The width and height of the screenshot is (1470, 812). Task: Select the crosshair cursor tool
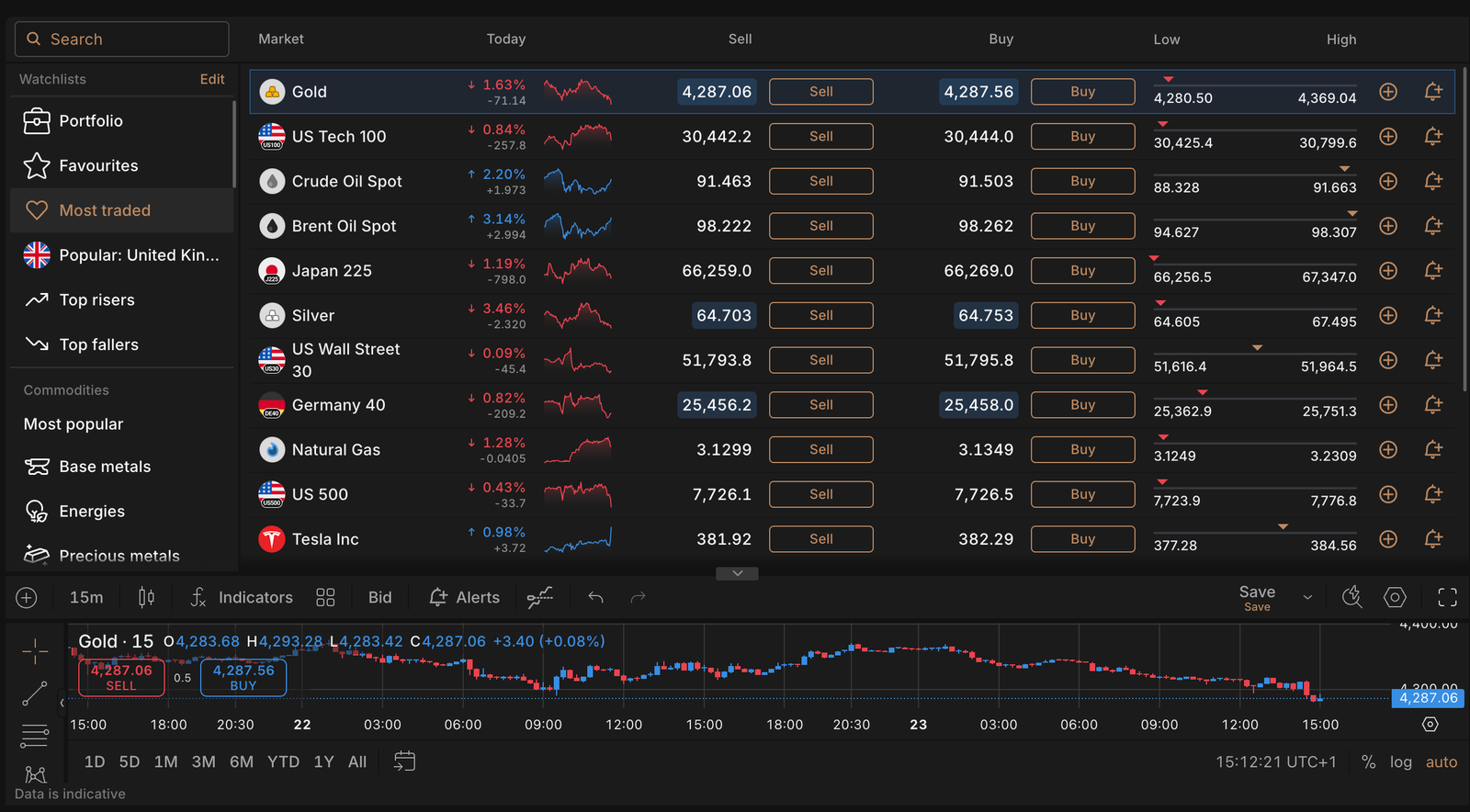tap(35, 651)
